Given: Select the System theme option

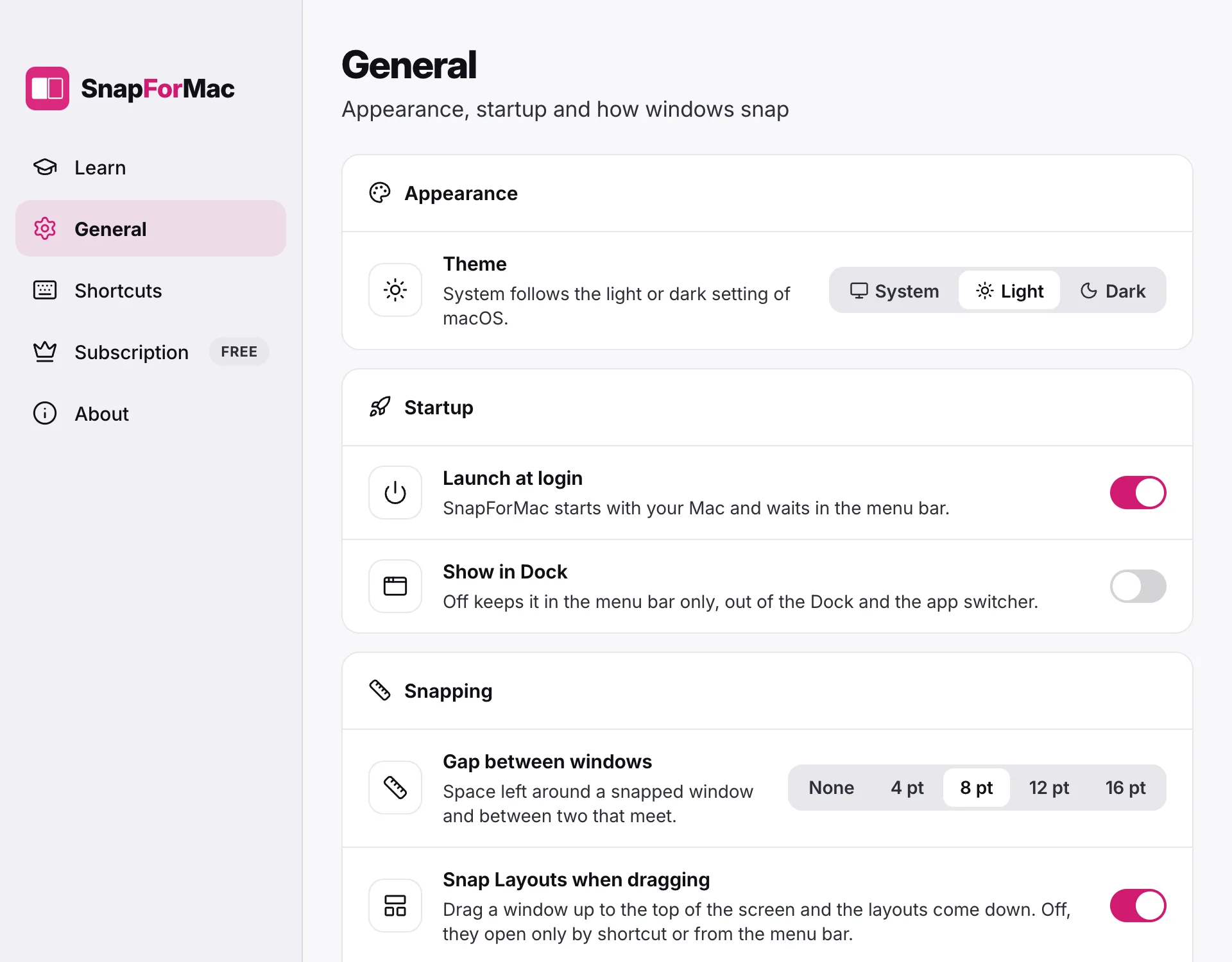Looking at the screenshot, I should [894, 291].
